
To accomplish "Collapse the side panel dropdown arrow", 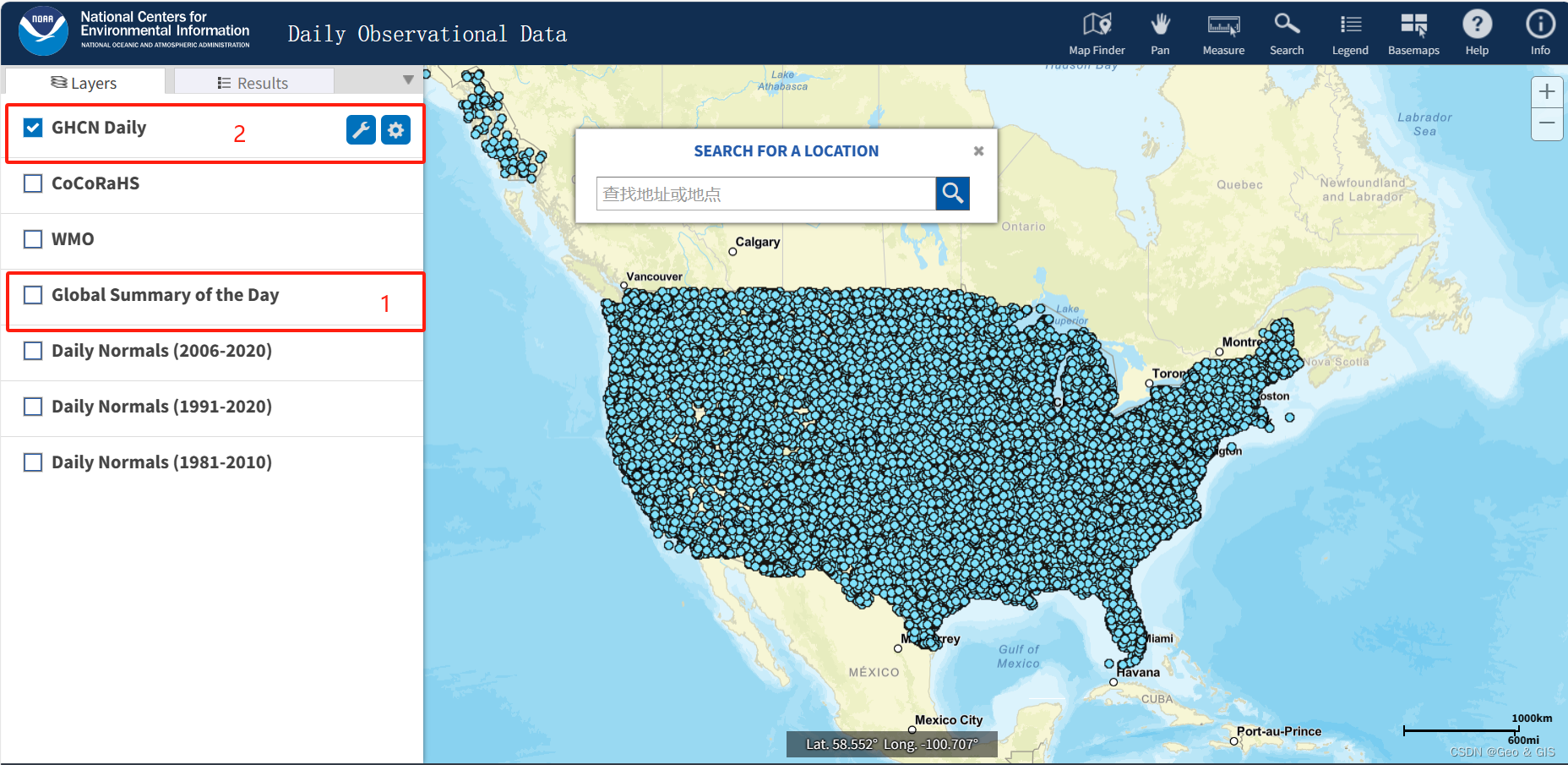I will 408,80.
